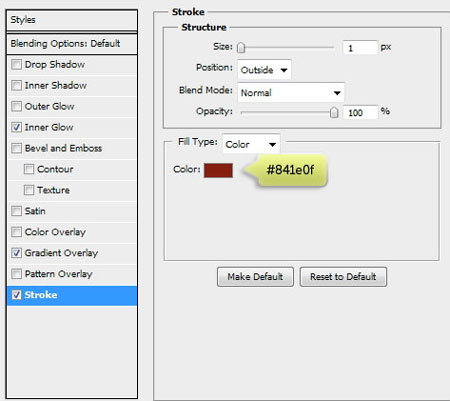
Task: Select the Drop Shadow style label
Action: click(x=55, y=64)
